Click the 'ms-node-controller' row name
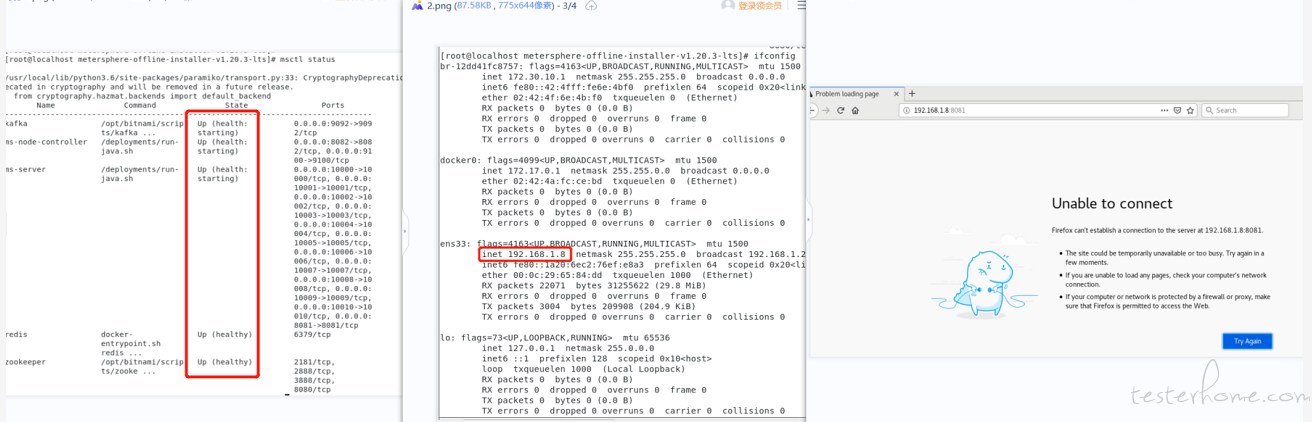Image resolution: width=1312 pixels, height=422 pixels. point(45,142)
